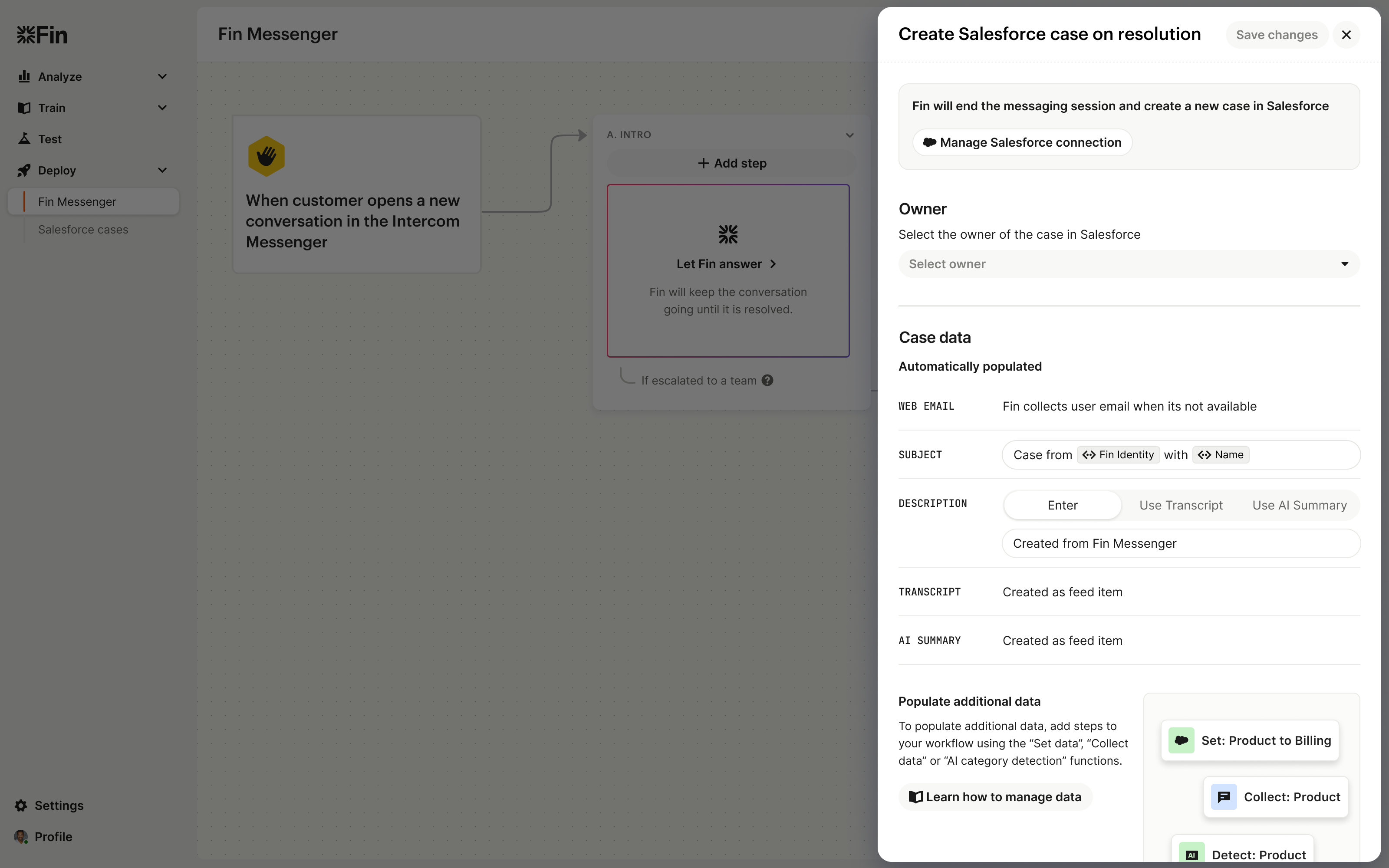Screen dimensions: 1389x868
Task: Click the Salesforce icon on Set Product step
Action: (x=1181, y=740)
